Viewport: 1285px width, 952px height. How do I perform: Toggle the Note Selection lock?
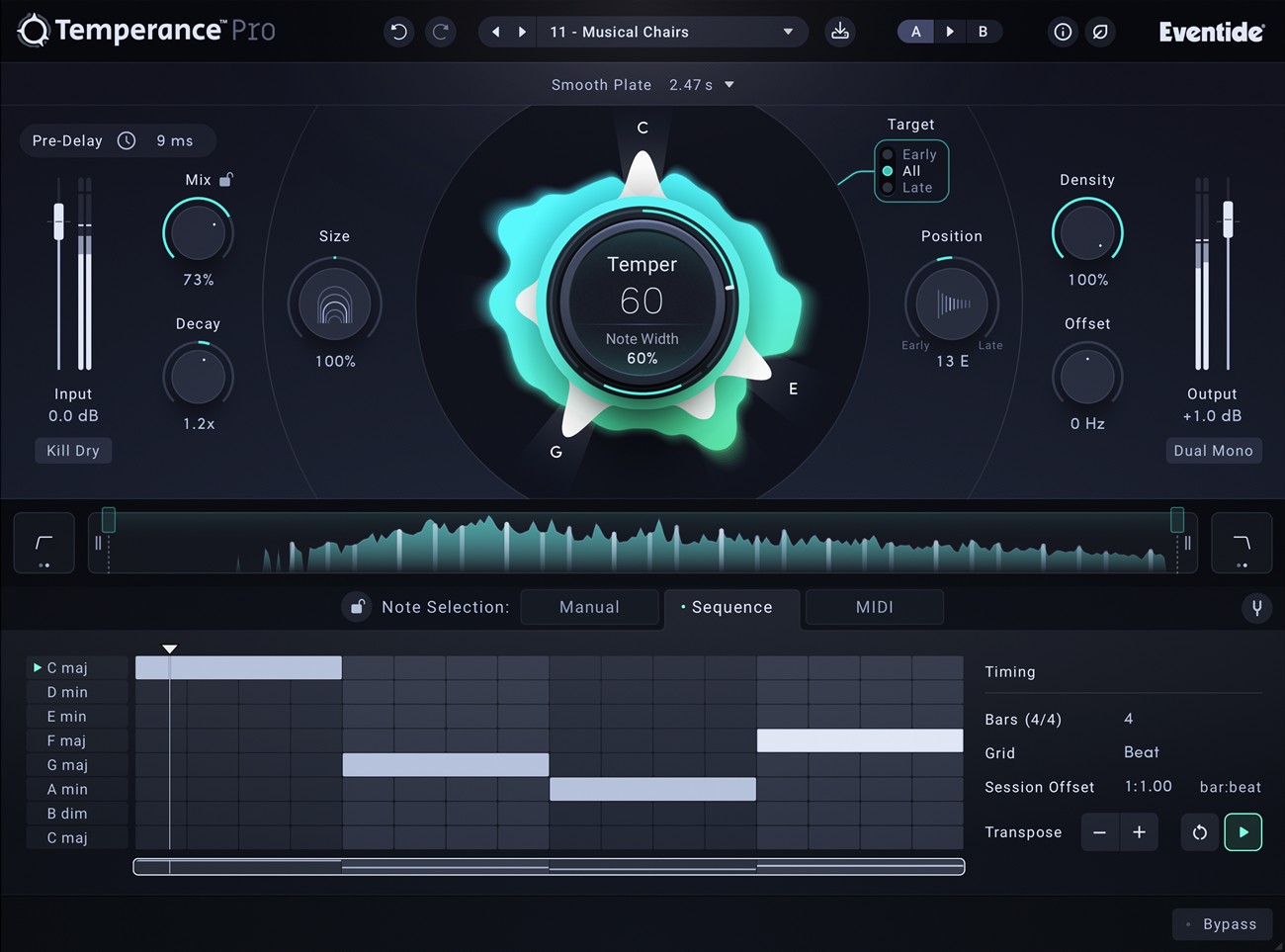[x=357, y=607]
